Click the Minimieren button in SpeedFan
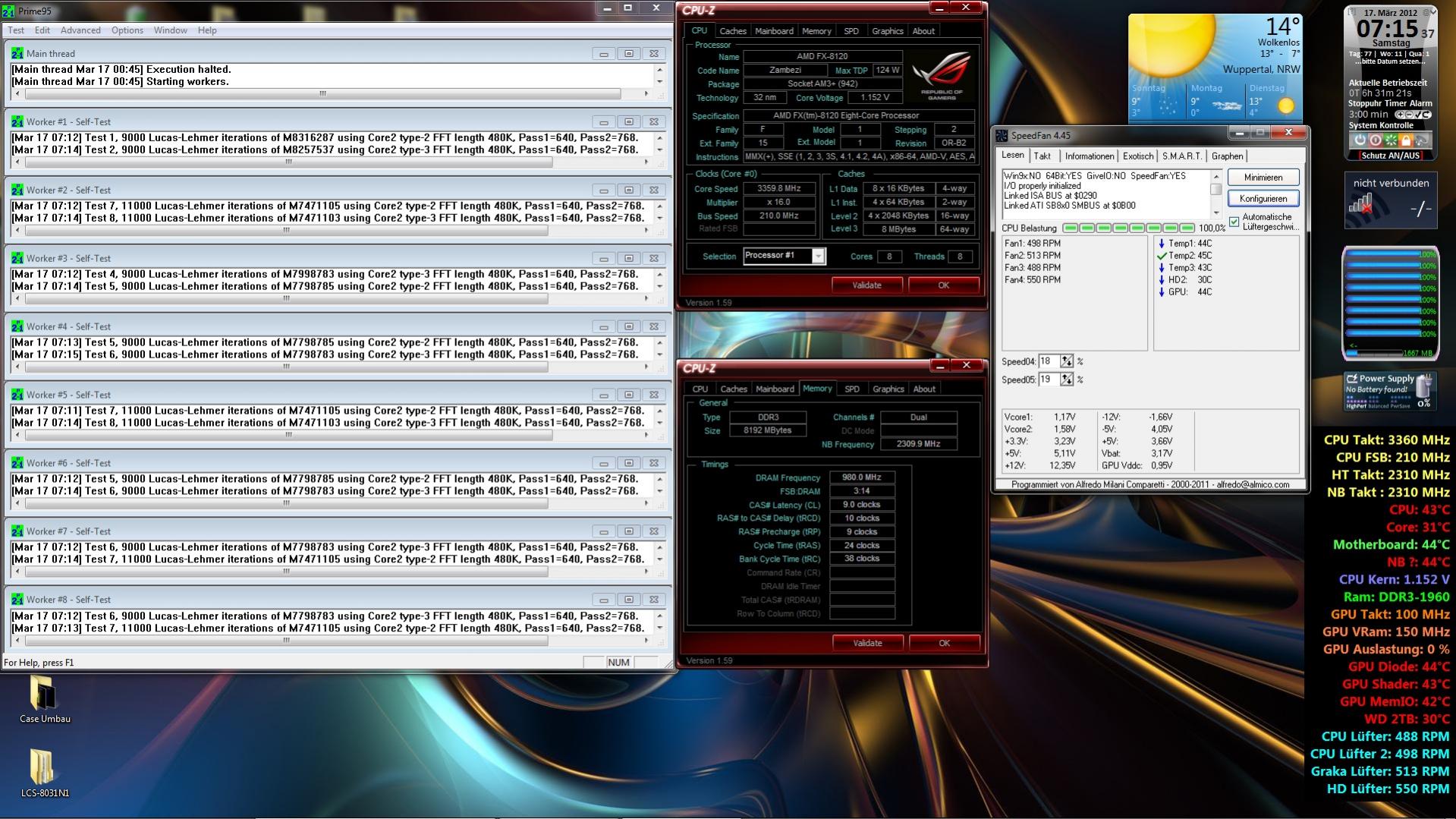This screenshot has width=1456, height=819. coord(1263,178)
